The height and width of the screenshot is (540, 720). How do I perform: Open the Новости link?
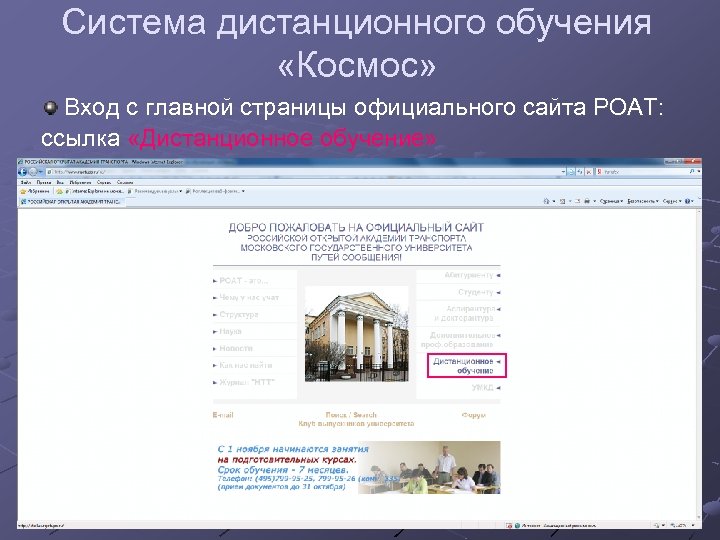click(236, 348)
